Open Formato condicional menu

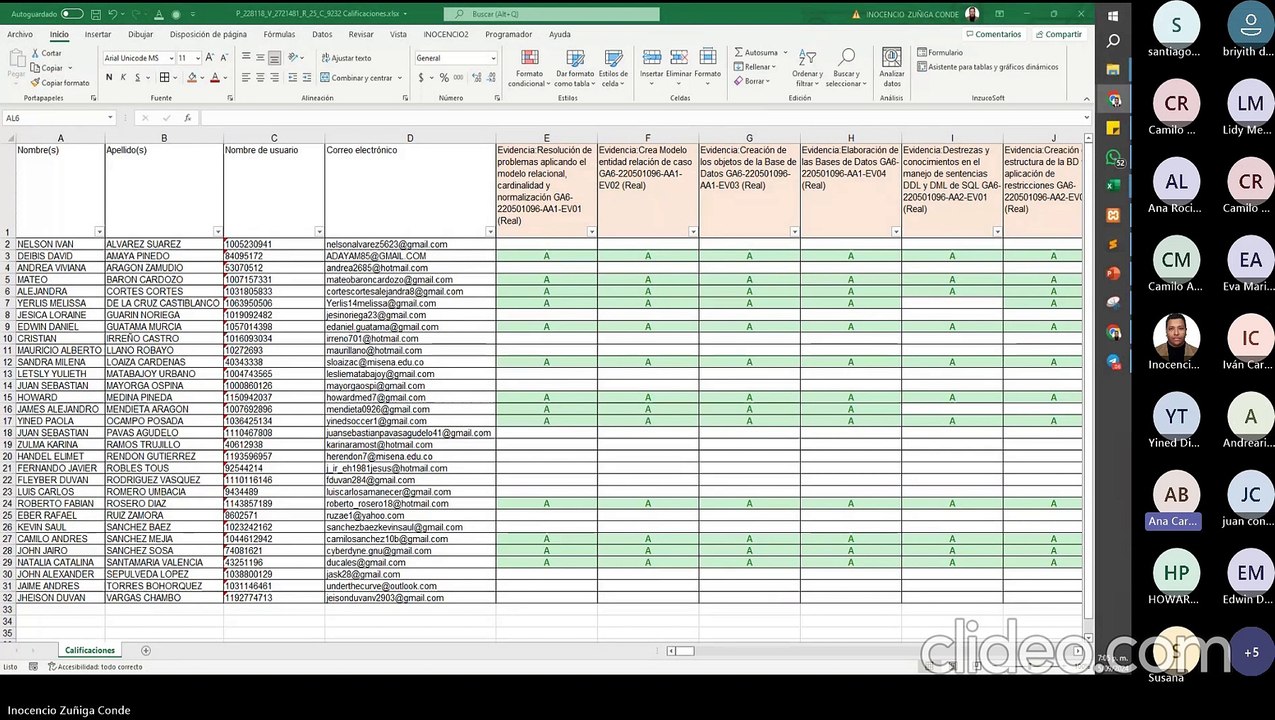[x=529, y=68]
